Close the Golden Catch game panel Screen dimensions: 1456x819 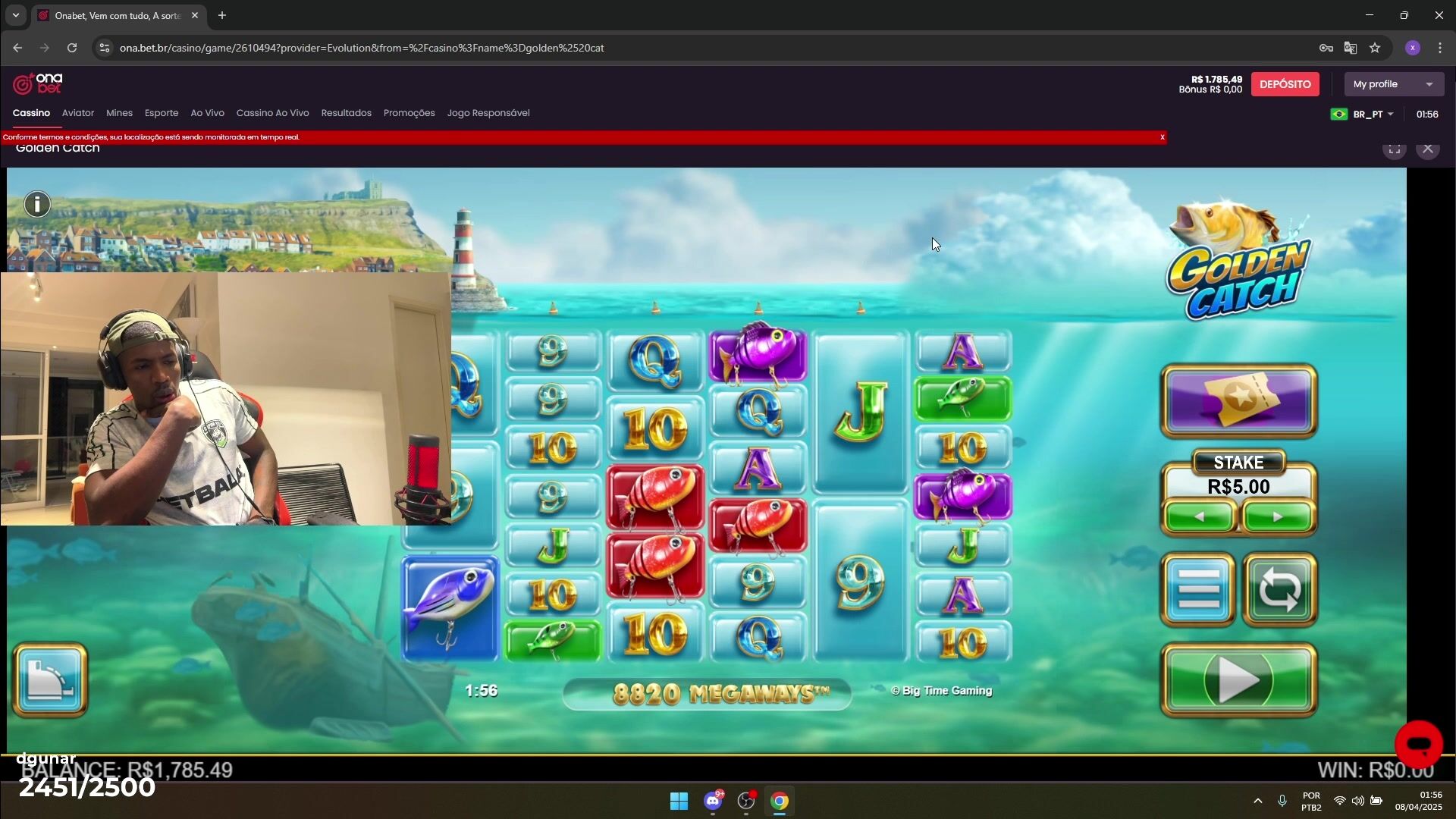tap(1428, 149)
